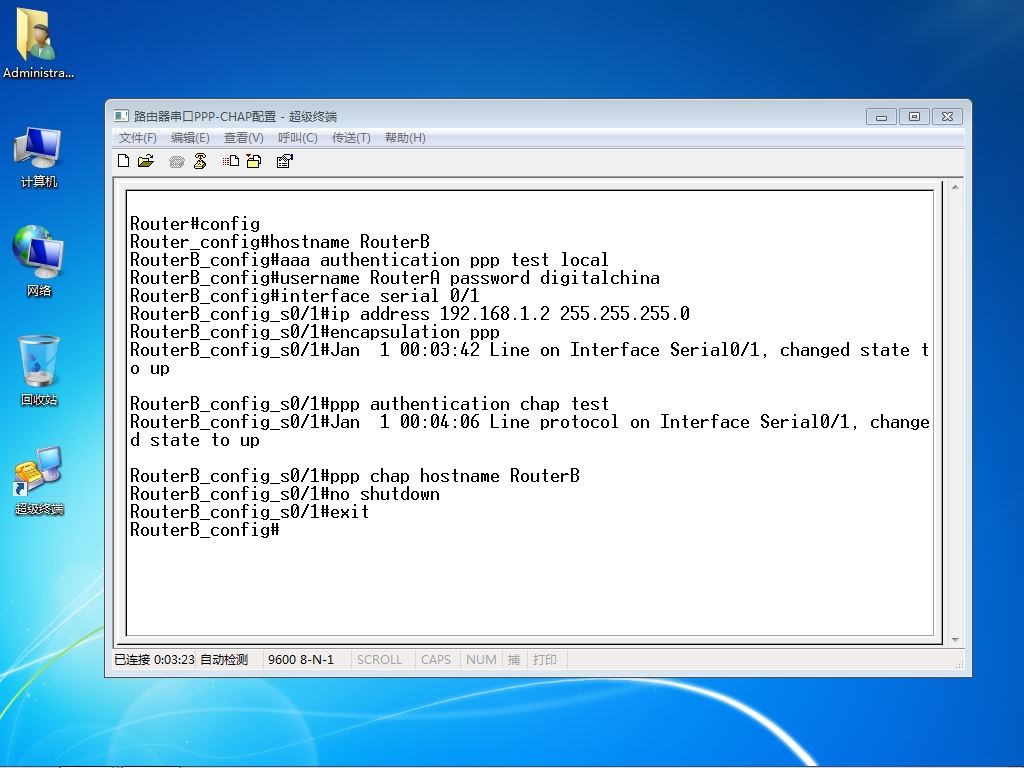Screen dimensions: 1024x768
Task: Click the 'username RouterA password digitalchina' line
Action: pos(394,278)
